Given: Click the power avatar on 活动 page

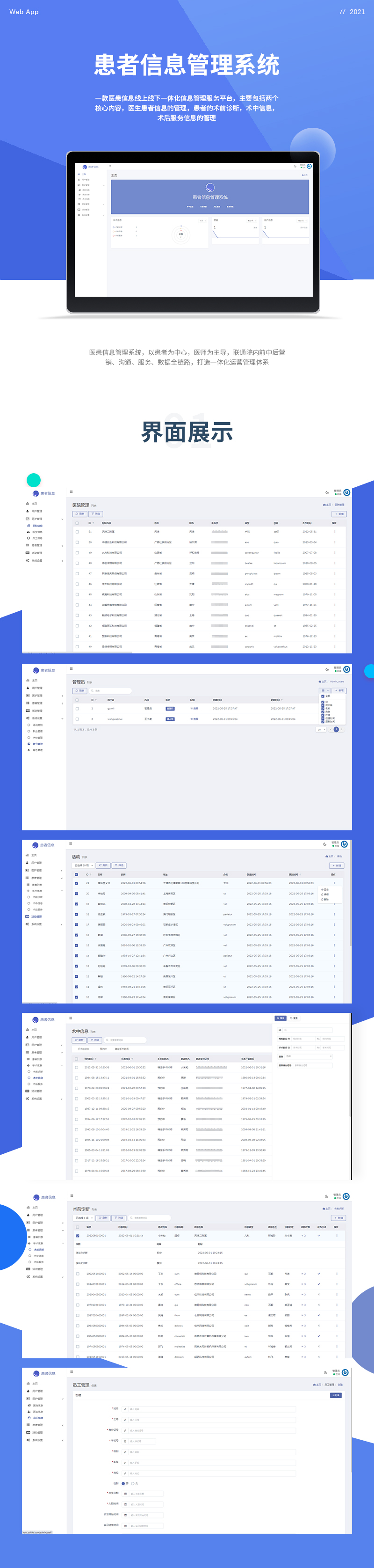Looking at the screenshot, I should pos(344,844).
